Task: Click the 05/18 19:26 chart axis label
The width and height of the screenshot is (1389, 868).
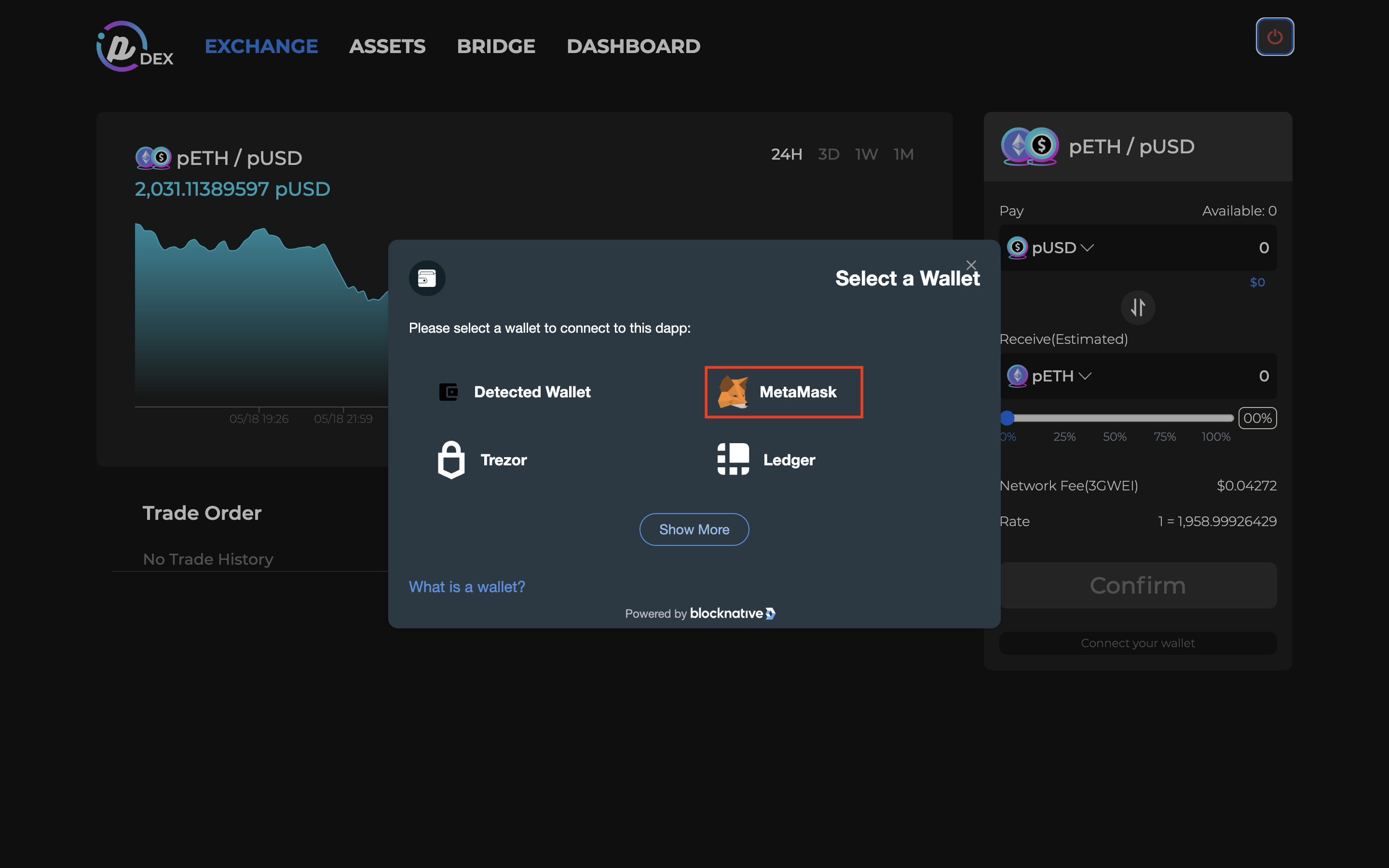Action: pos(259,419)
